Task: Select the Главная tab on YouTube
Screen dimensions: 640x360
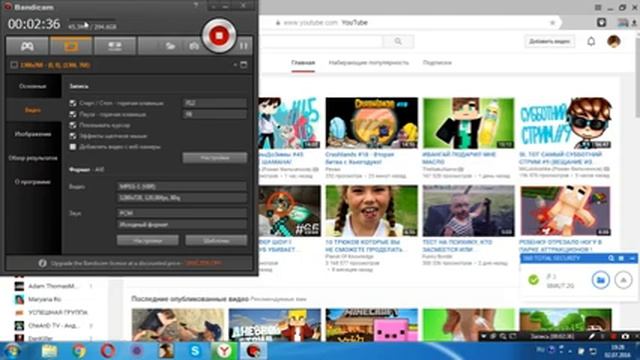Action: [x=303, y=63]
